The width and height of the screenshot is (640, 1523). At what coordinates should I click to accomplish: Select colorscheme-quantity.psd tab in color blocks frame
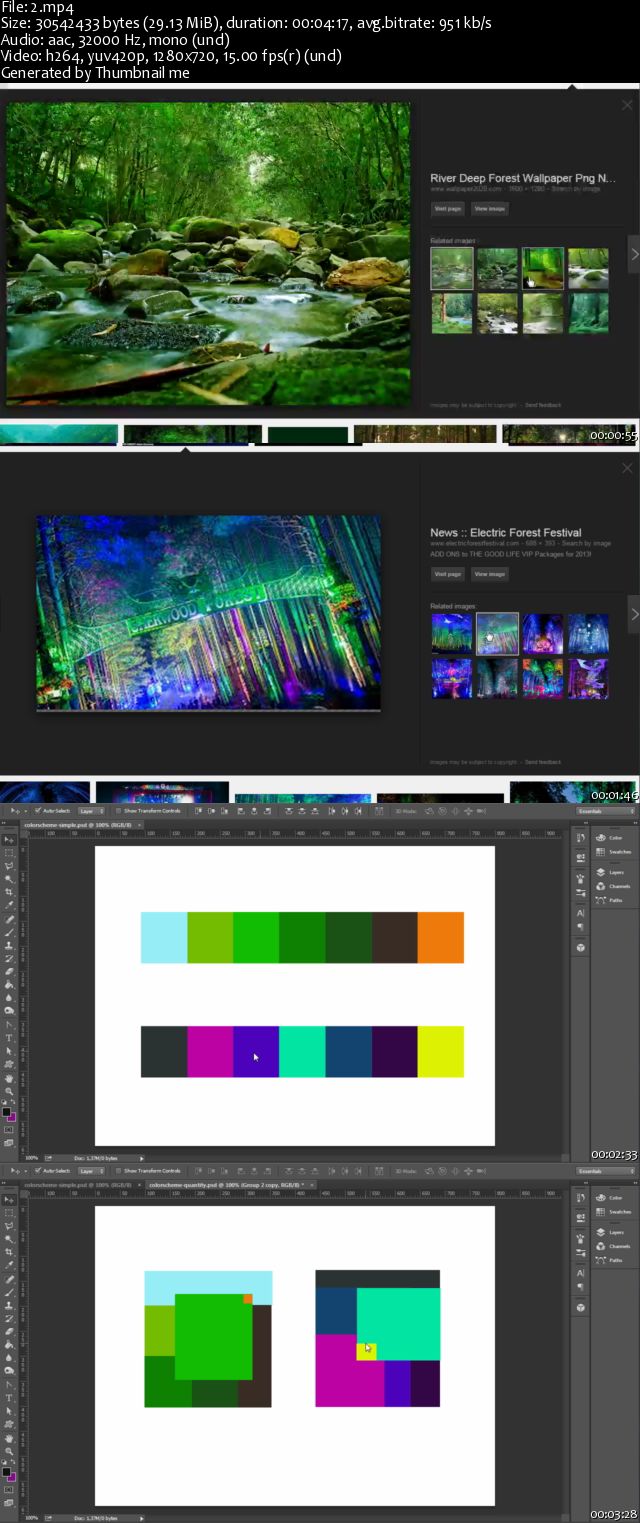[230, 1184]
